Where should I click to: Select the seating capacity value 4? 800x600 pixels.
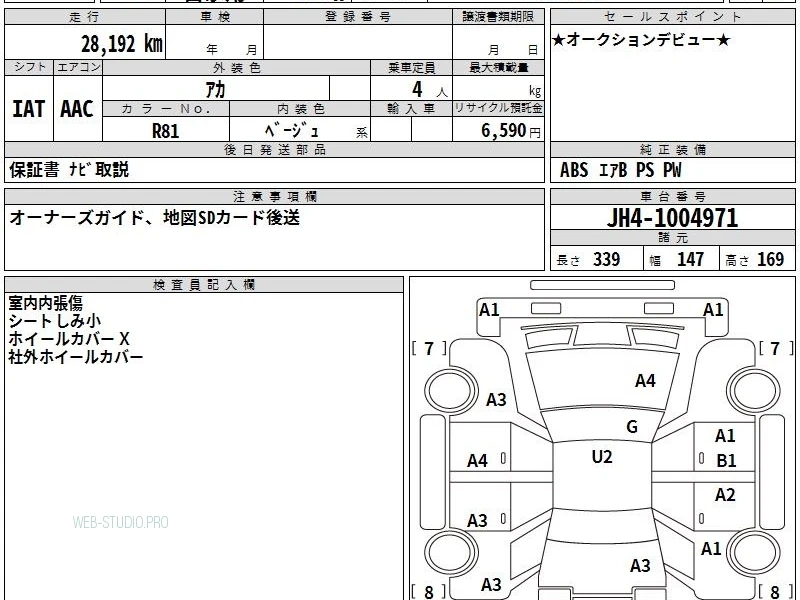point(417,89)
